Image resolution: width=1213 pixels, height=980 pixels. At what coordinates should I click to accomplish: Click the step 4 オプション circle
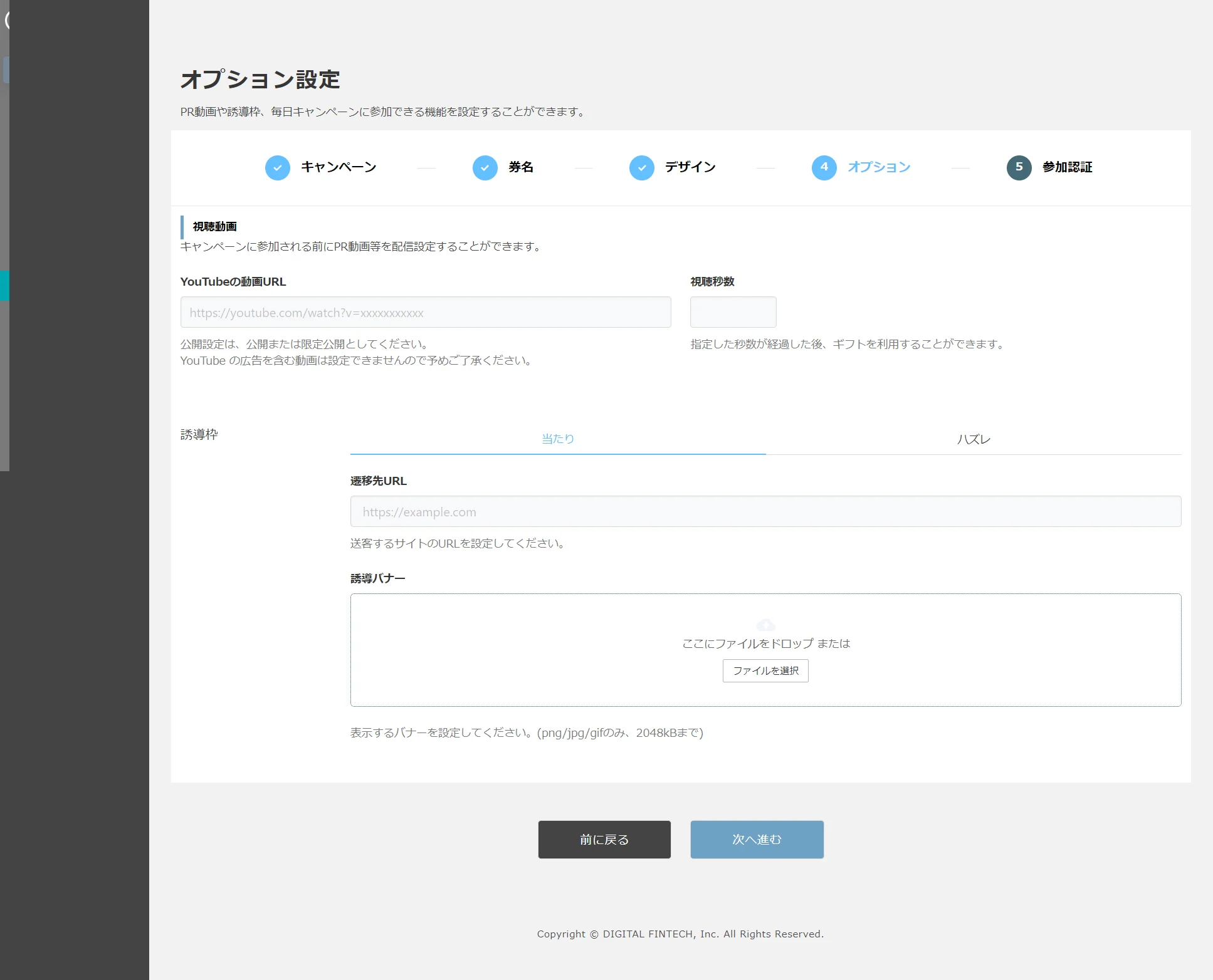coord(824,168)
